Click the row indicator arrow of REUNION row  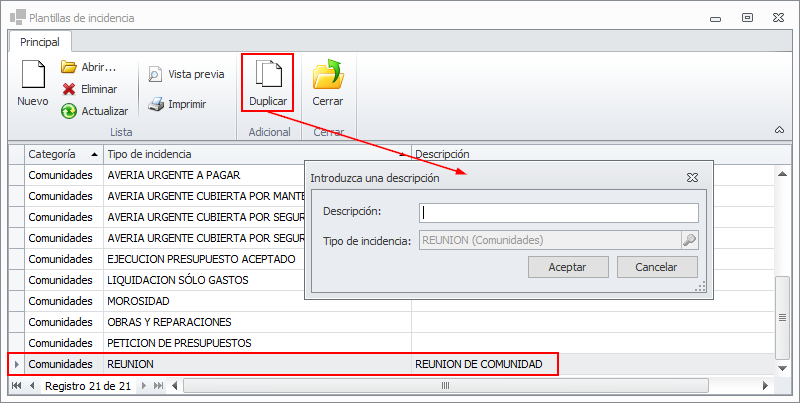point(16,364)
